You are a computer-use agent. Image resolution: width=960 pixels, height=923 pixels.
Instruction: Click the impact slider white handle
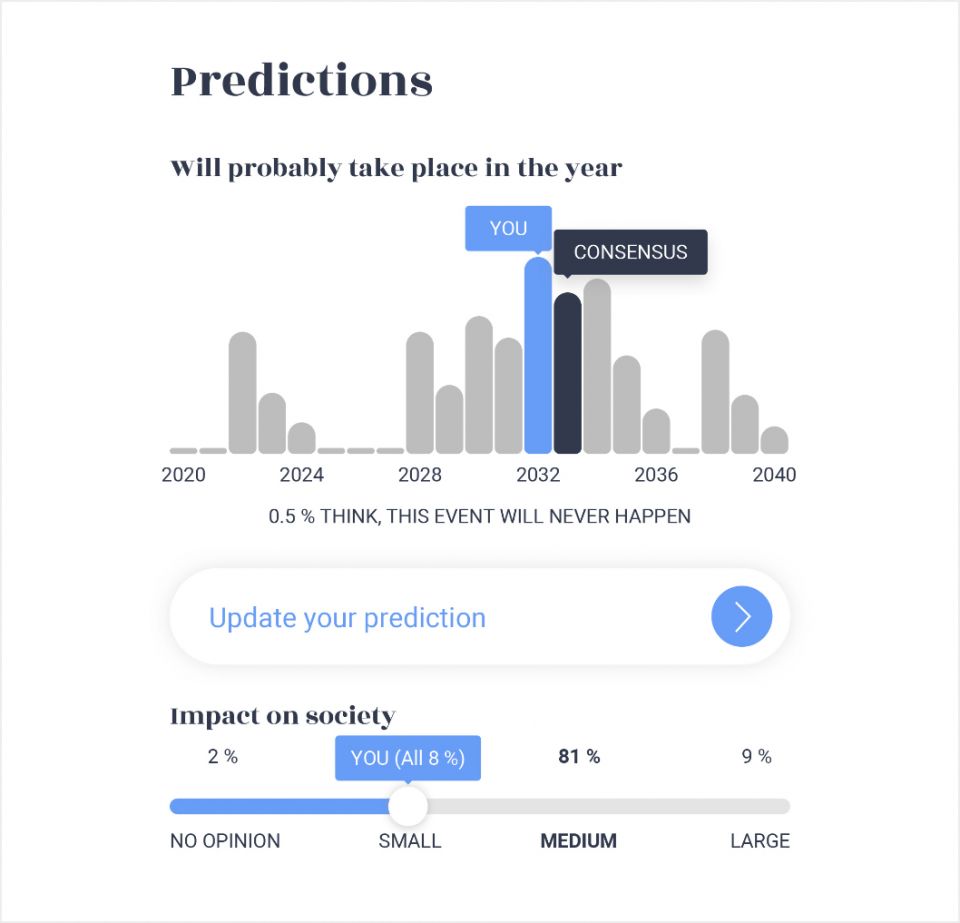pyautogui.click(x=407, y=806)
